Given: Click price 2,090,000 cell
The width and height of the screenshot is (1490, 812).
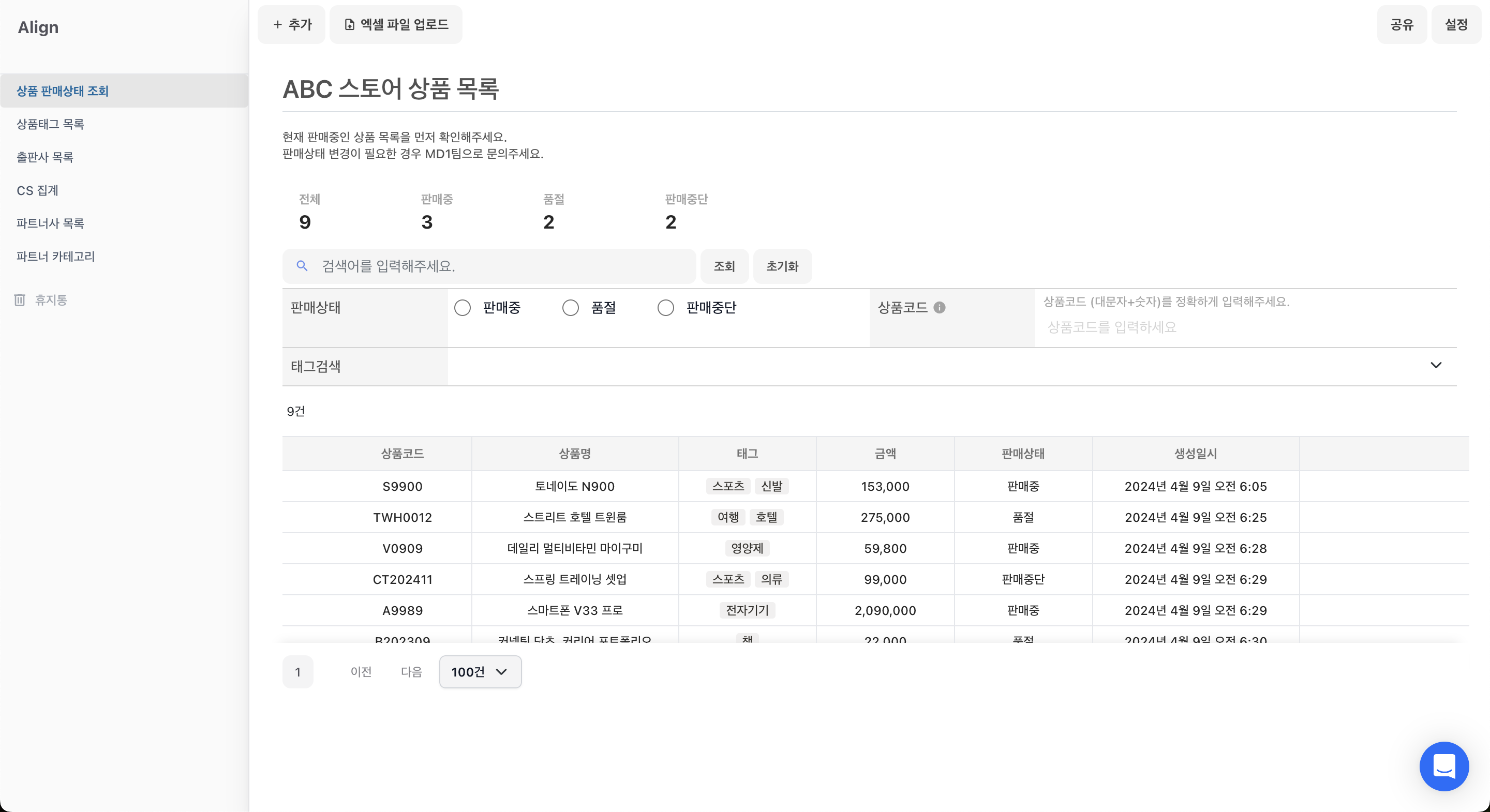Looking at the screenshot, I should 885,611.
